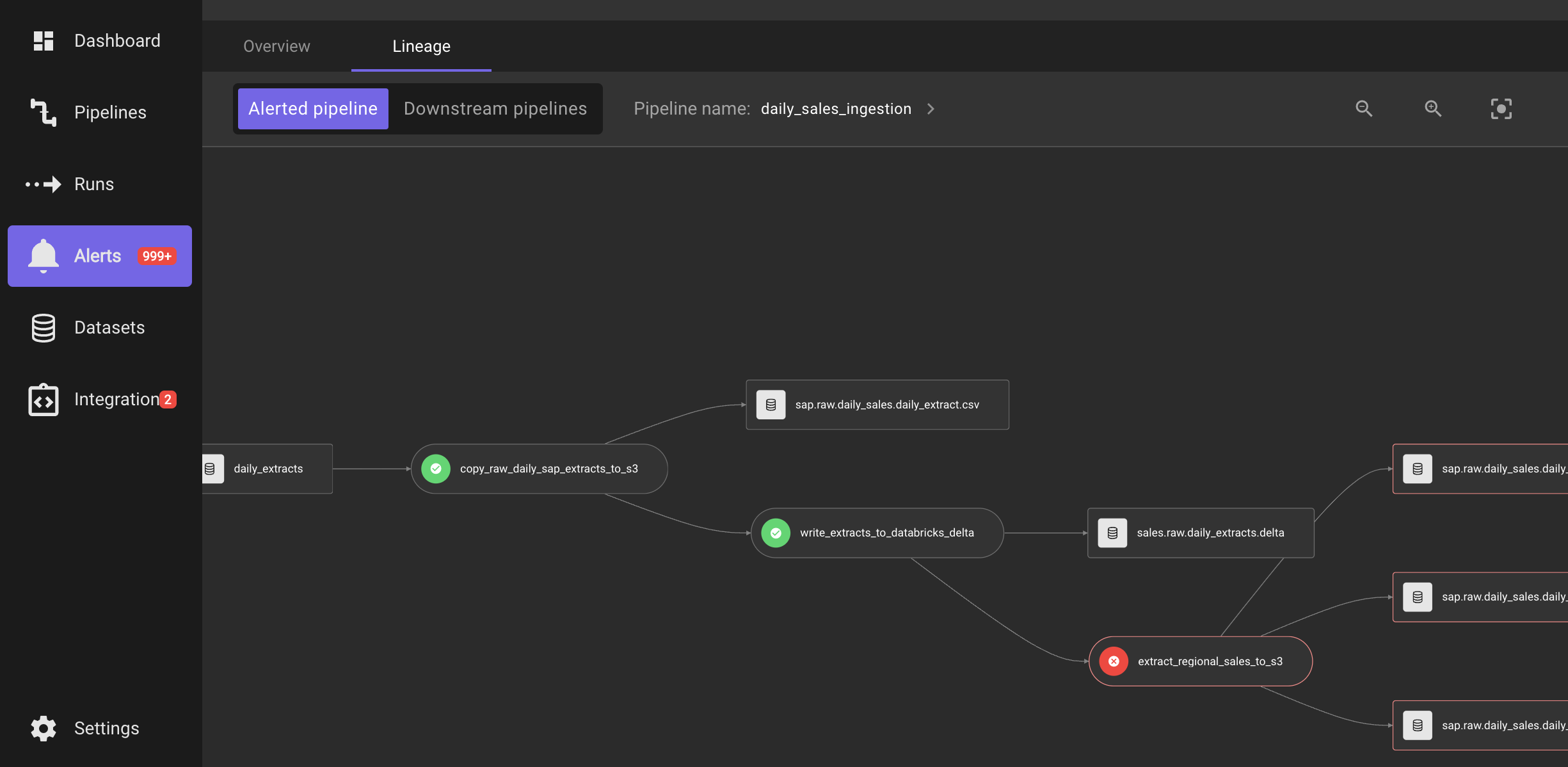Click the zoom in magnifier icon
The image size is (1568, 767).
pyautogui.click(x=1433, y=109)
